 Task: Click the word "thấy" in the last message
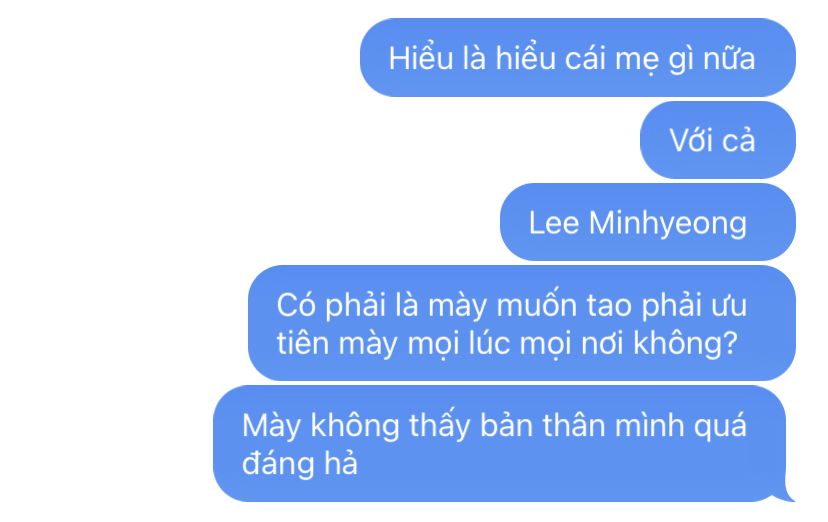click(439, 426)
